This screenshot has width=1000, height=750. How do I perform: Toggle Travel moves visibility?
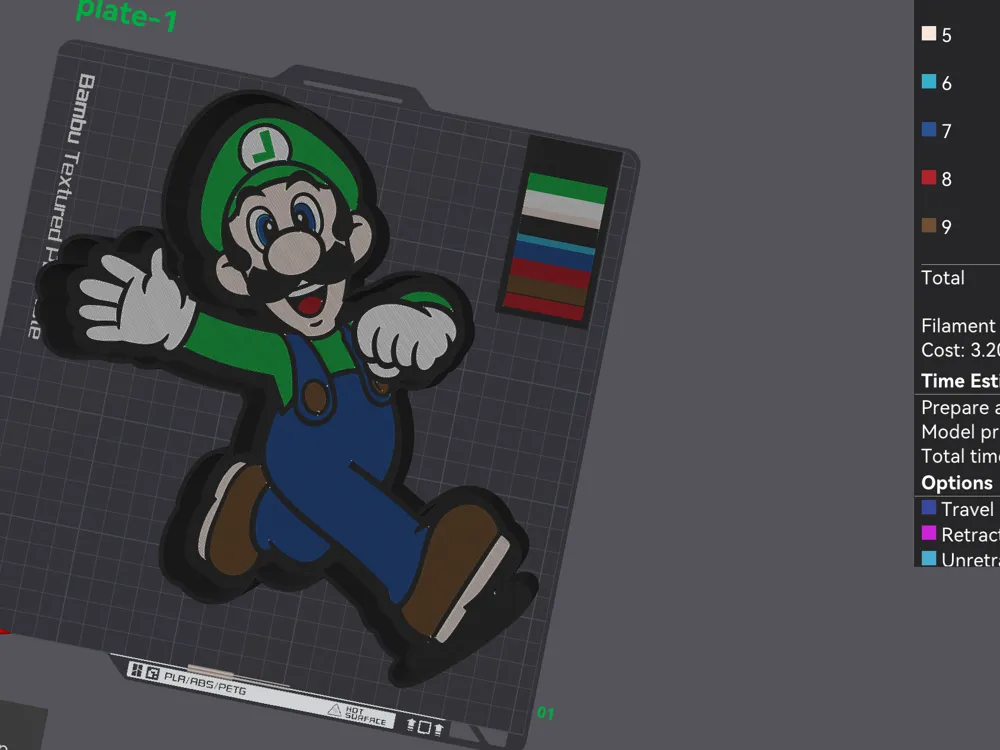[x=929, y=508]
